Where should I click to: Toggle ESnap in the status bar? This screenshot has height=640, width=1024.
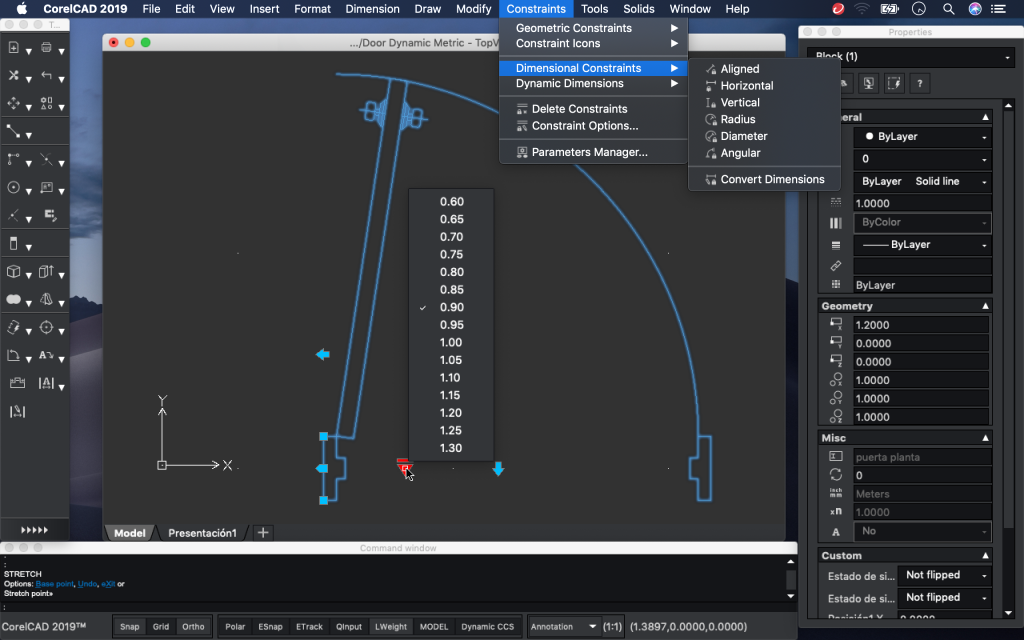click(x=270, y=626)
